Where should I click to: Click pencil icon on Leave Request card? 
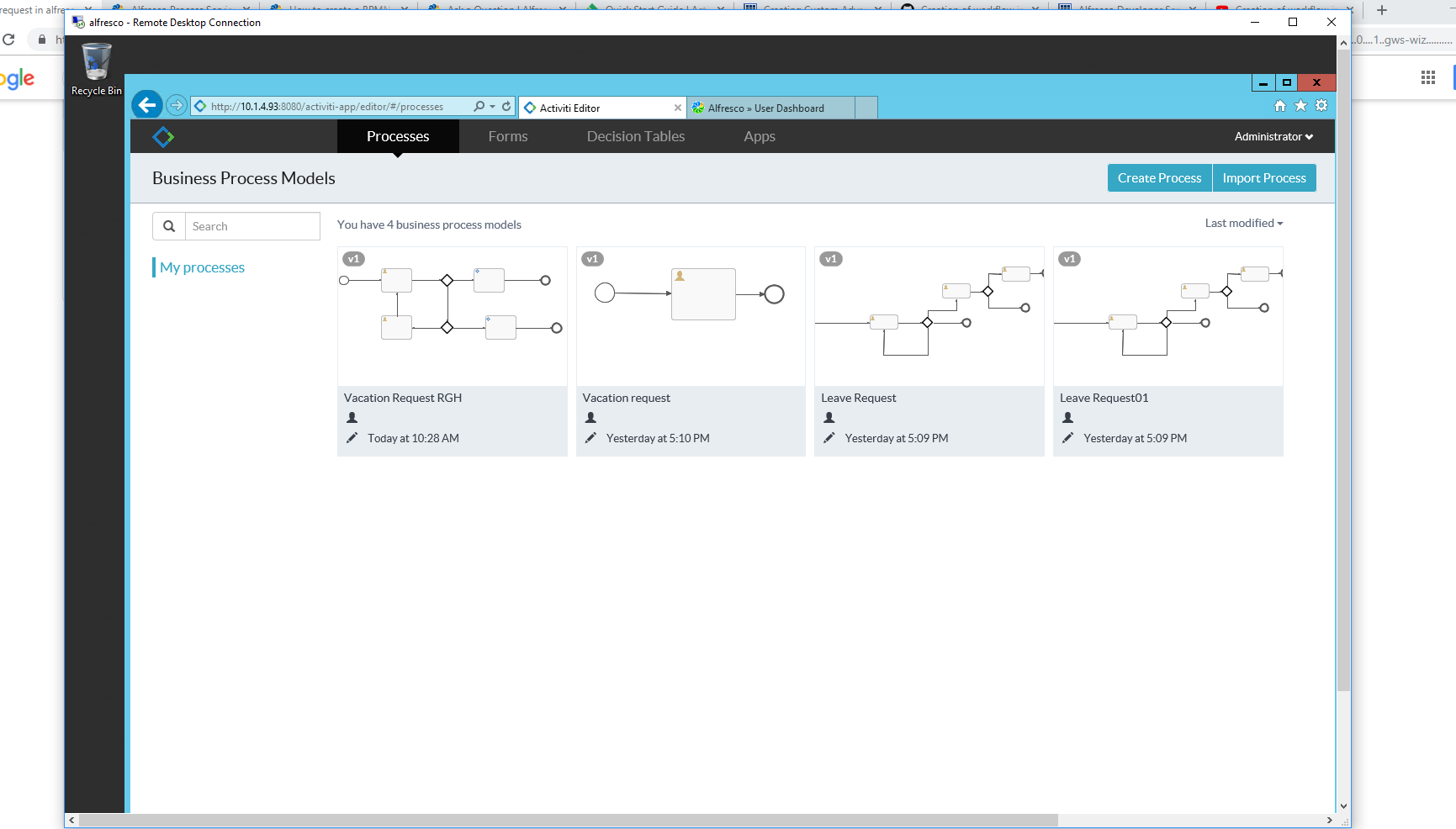click(829, 438)
